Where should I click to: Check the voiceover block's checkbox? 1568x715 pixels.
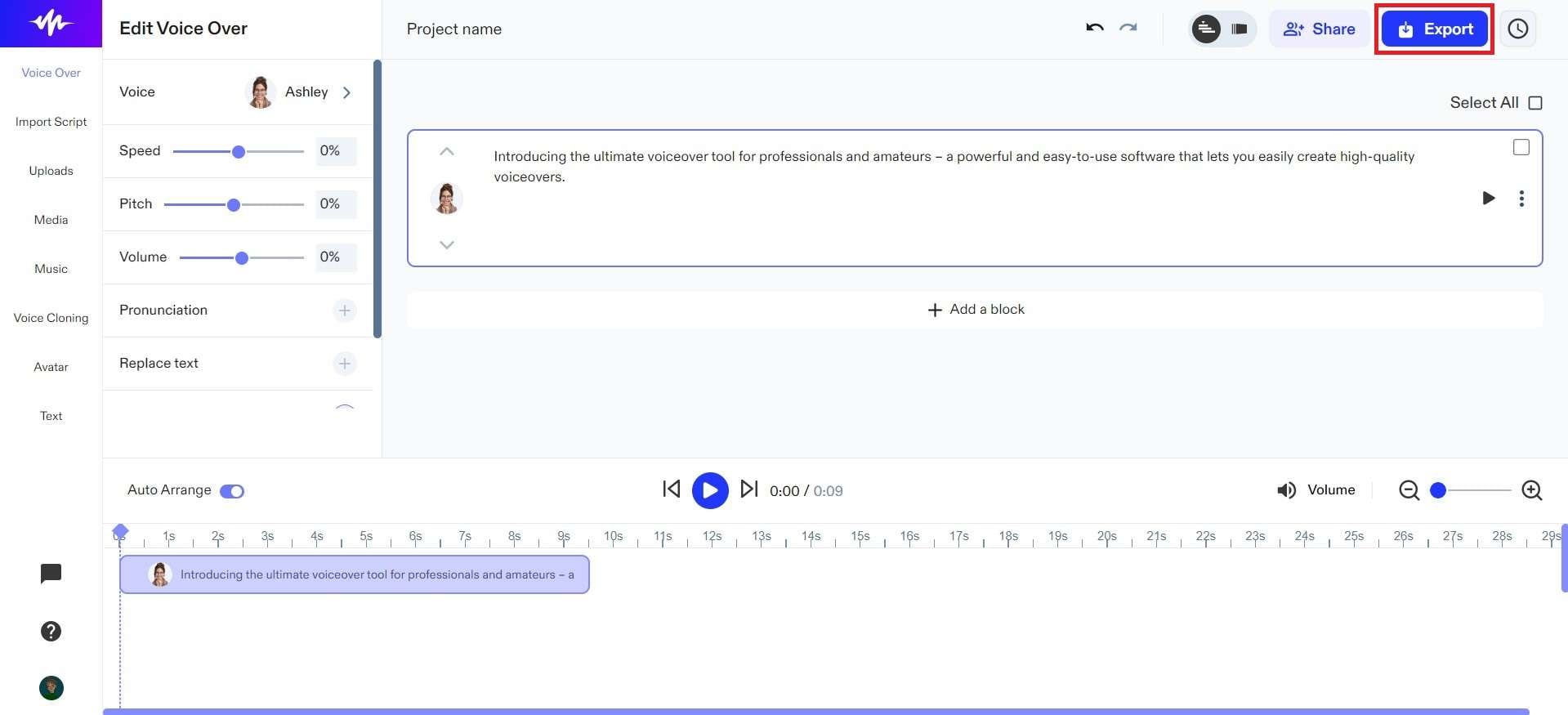point(1521,147)
